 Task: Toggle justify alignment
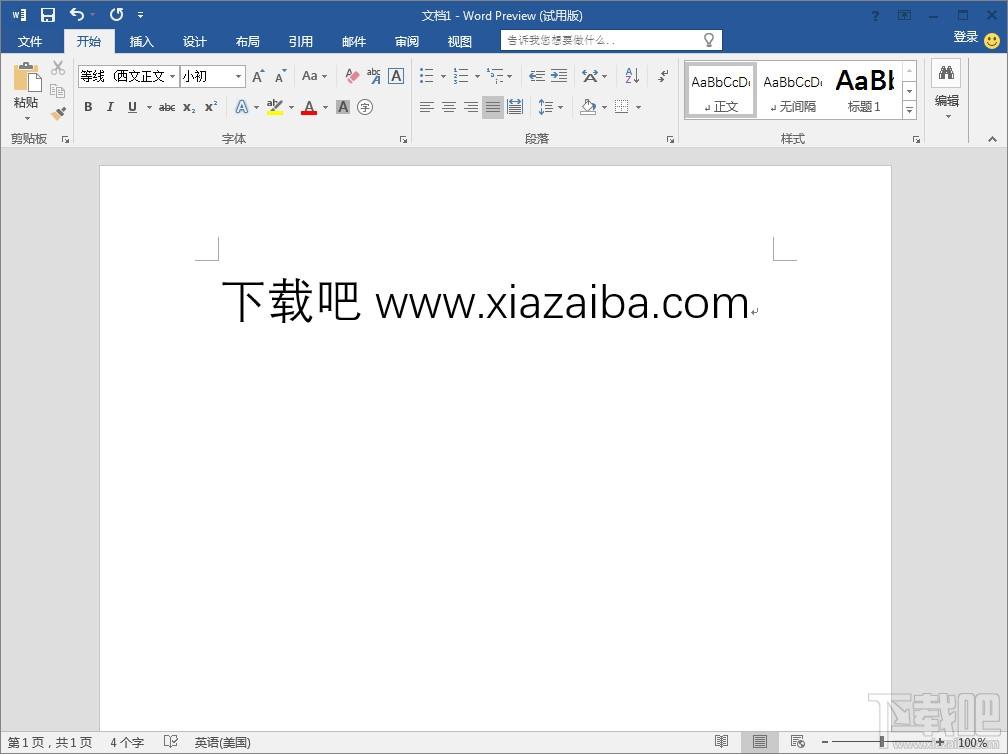[493, 107]
